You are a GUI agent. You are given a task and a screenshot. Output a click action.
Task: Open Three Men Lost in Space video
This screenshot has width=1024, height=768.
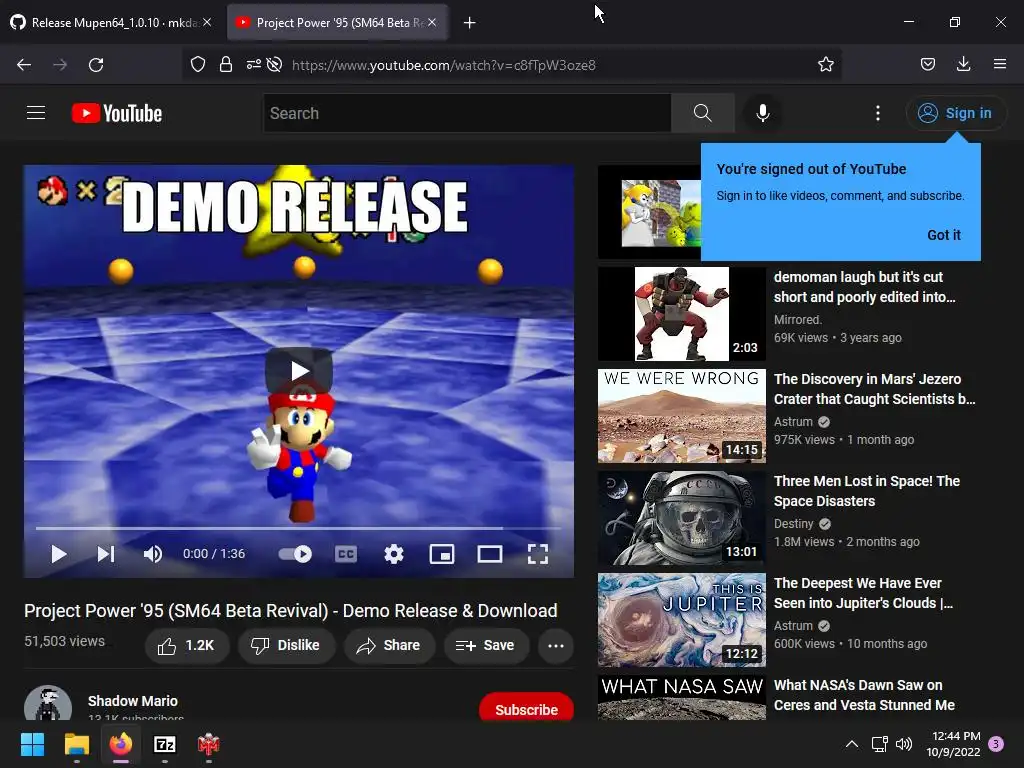pos(867,491)
